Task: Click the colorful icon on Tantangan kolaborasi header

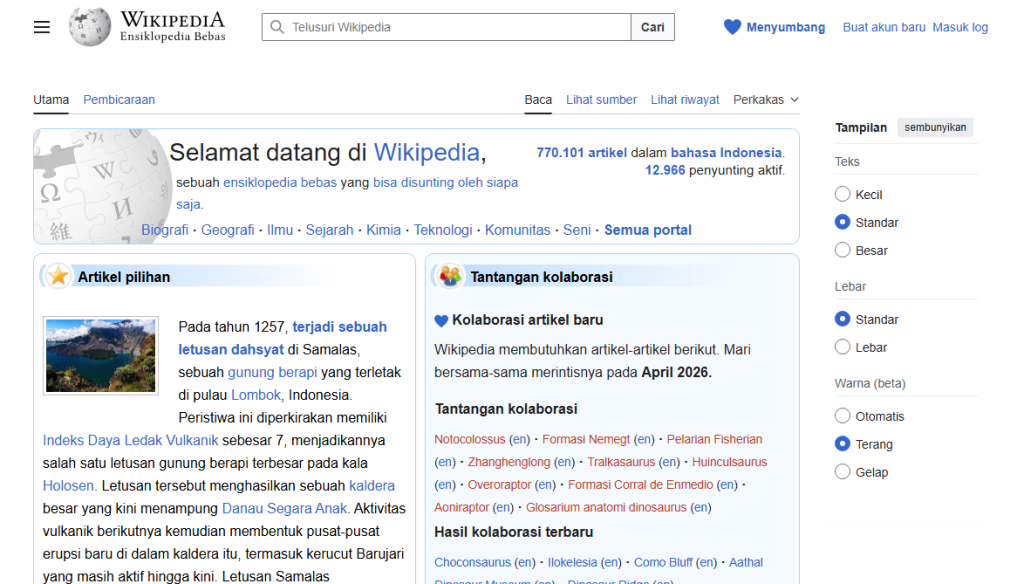Action: (449, 276)
